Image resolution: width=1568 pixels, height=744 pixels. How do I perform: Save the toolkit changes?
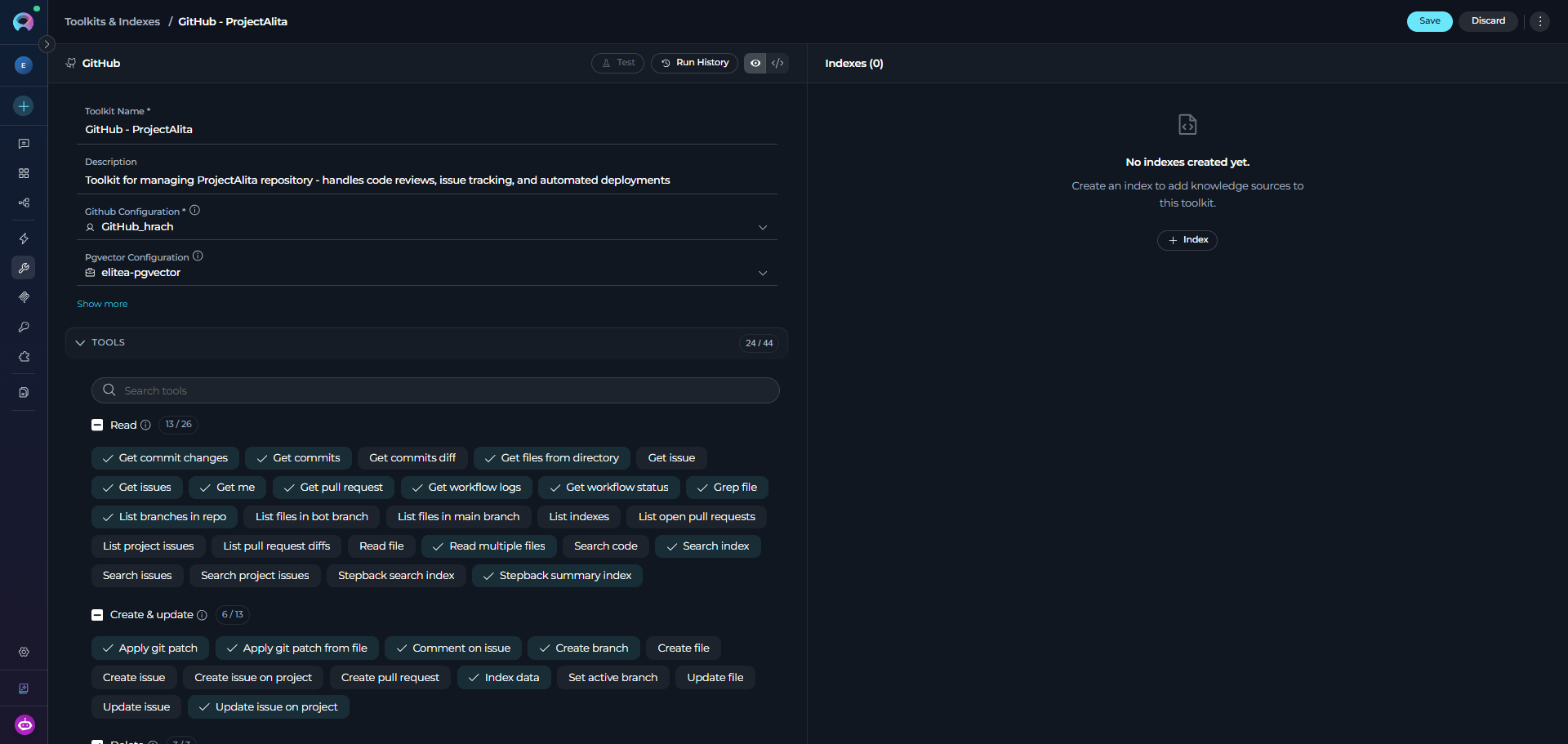1429,21
